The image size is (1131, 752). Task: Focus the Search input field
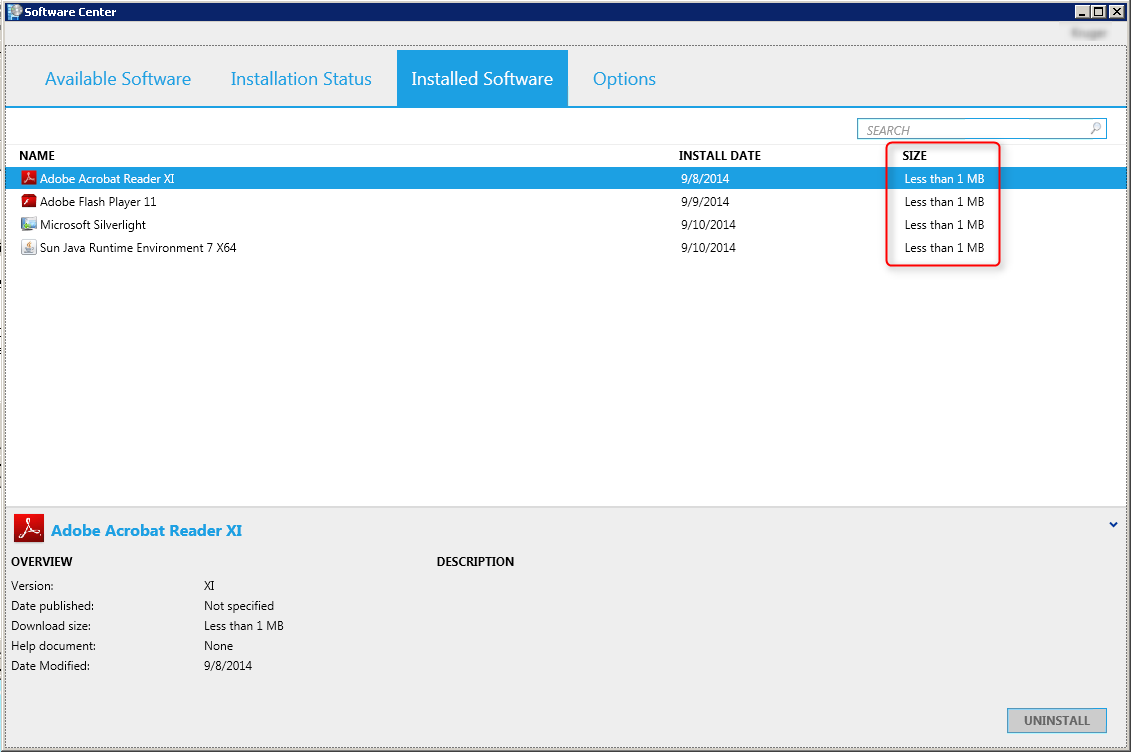tap(982, 129)
